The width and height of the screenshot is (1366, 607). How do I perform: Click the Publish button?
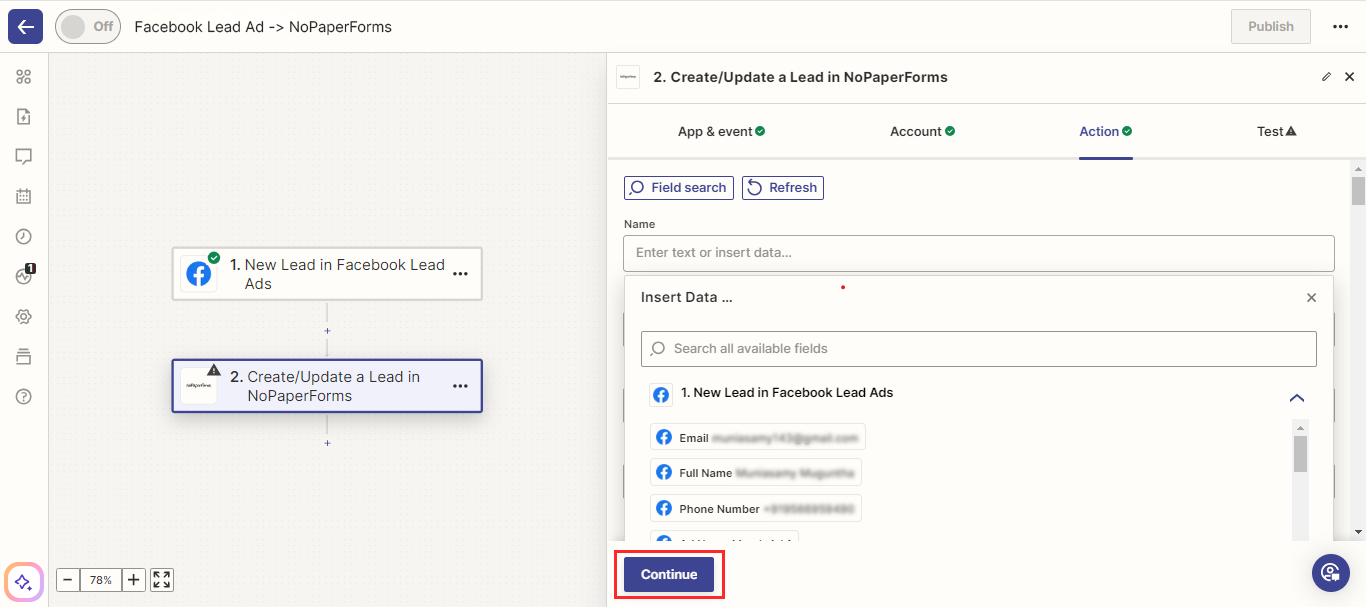pos(1271,26)
